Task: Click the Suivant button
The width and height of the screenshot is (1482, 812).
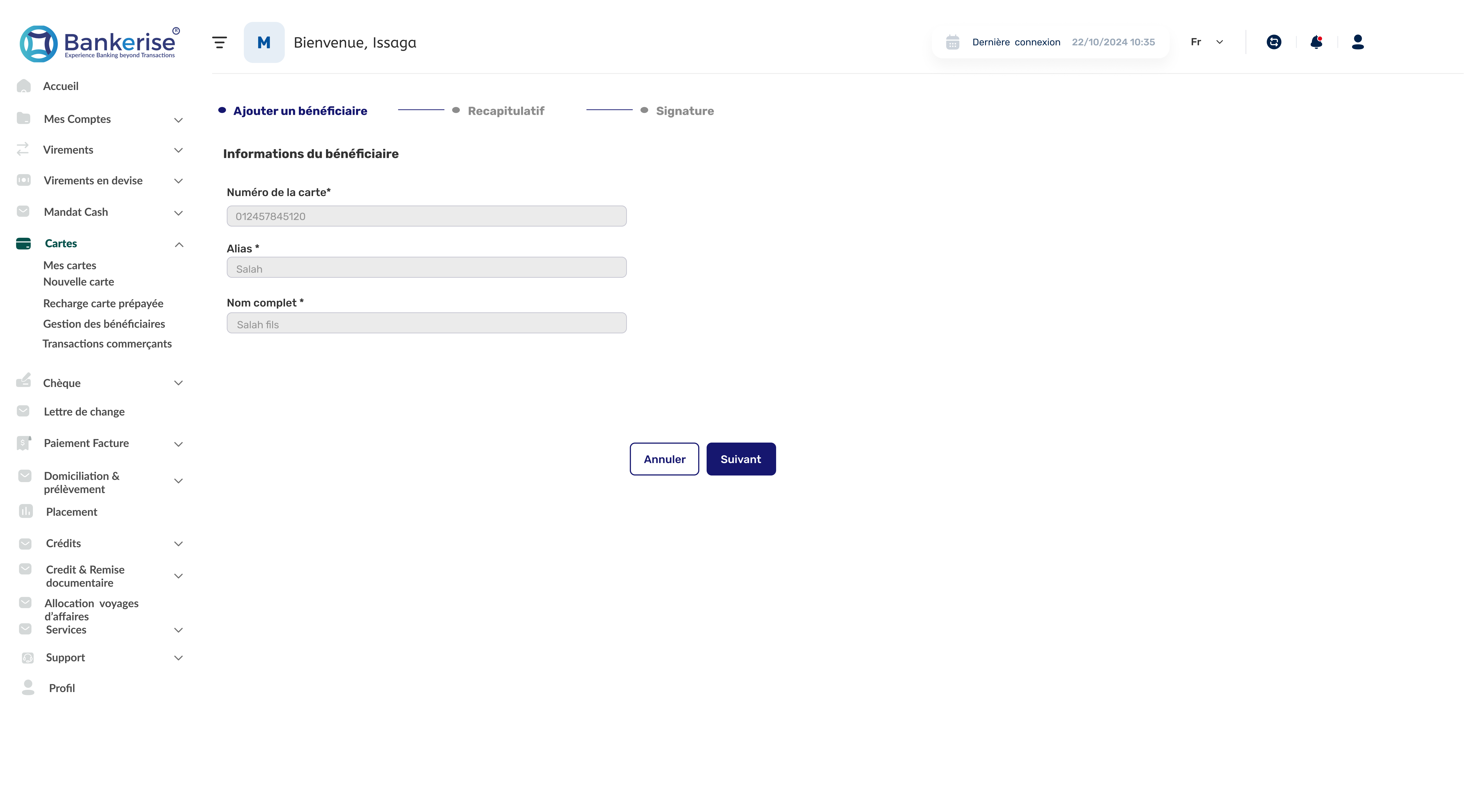Action: pyautogui.click(x=741, y=459)
